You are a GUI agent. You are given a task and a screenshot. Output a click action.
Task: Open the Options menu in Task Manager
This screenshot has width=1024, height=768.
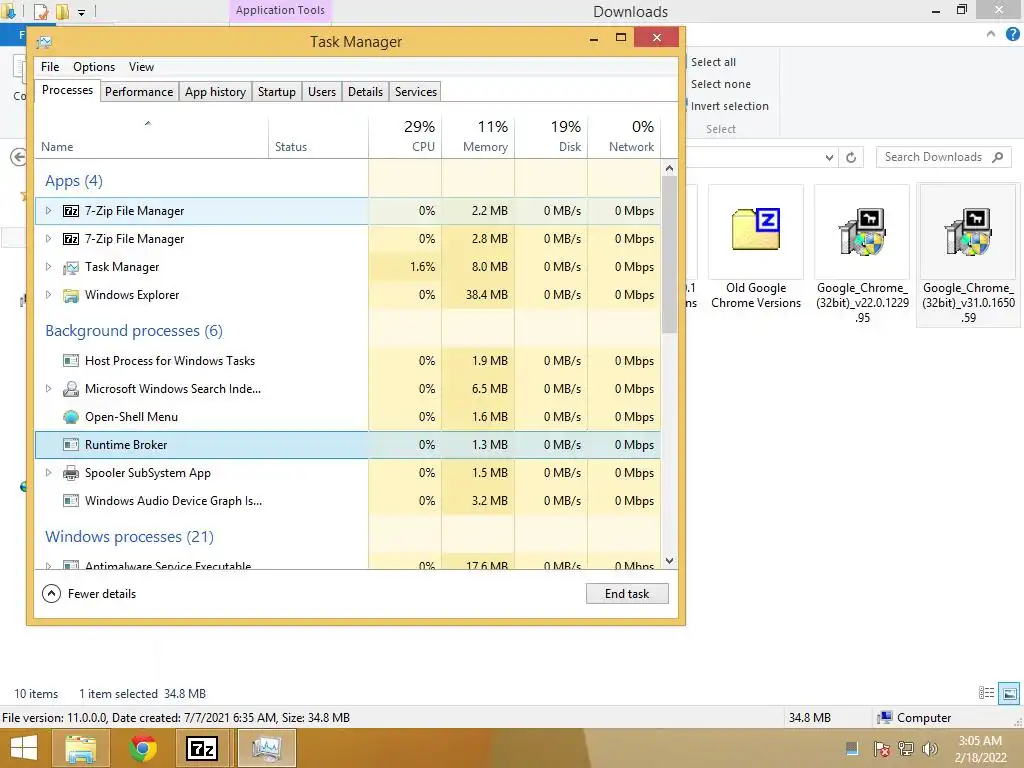pyautogui.click(x=94, y=67)
